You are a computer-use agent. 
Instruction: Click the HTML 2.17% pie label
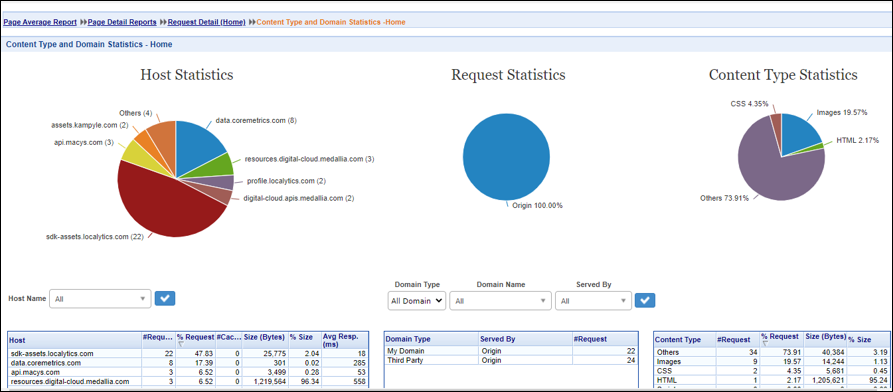858,140
